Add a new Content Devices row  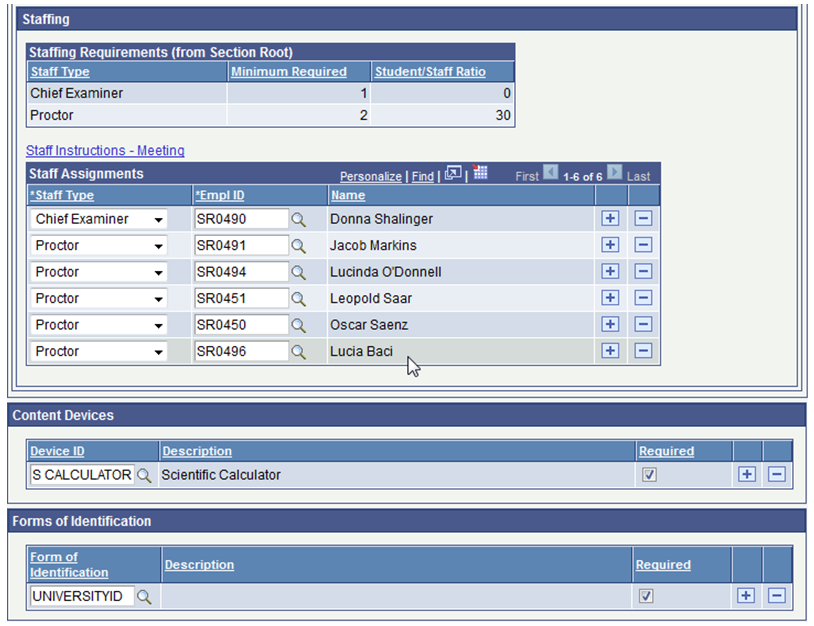point(746,475)
